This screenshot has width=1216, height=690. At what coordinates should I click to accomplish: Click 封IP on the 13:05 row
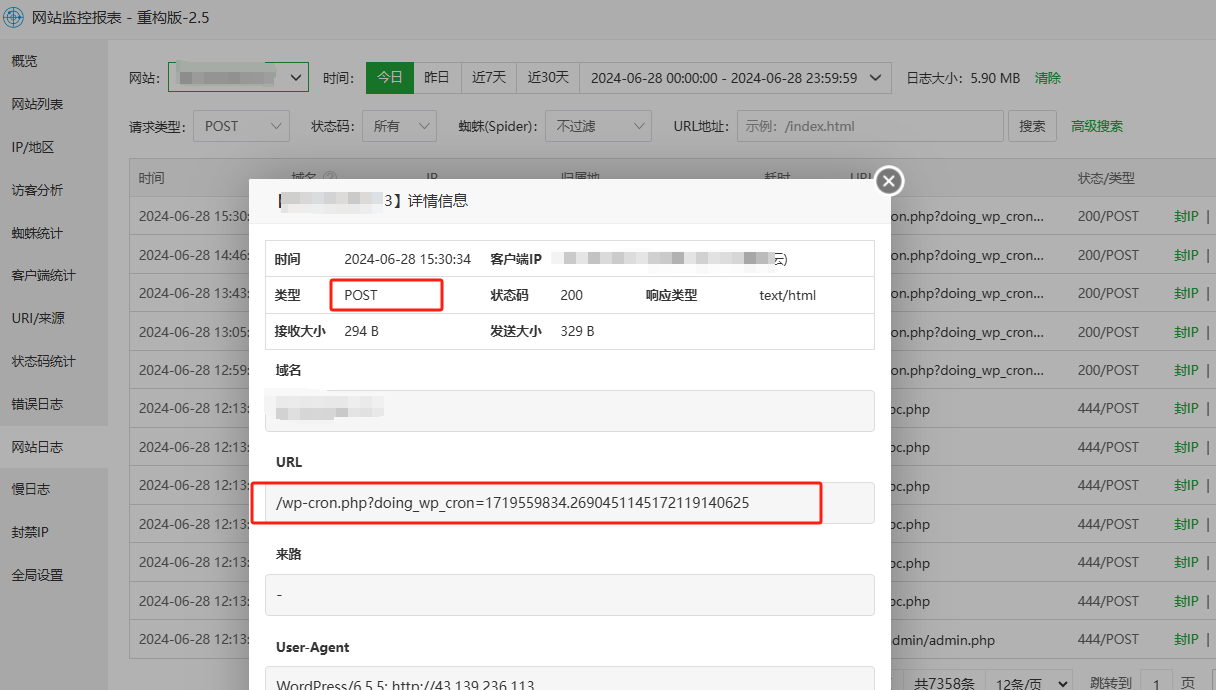click(1186, 332)
